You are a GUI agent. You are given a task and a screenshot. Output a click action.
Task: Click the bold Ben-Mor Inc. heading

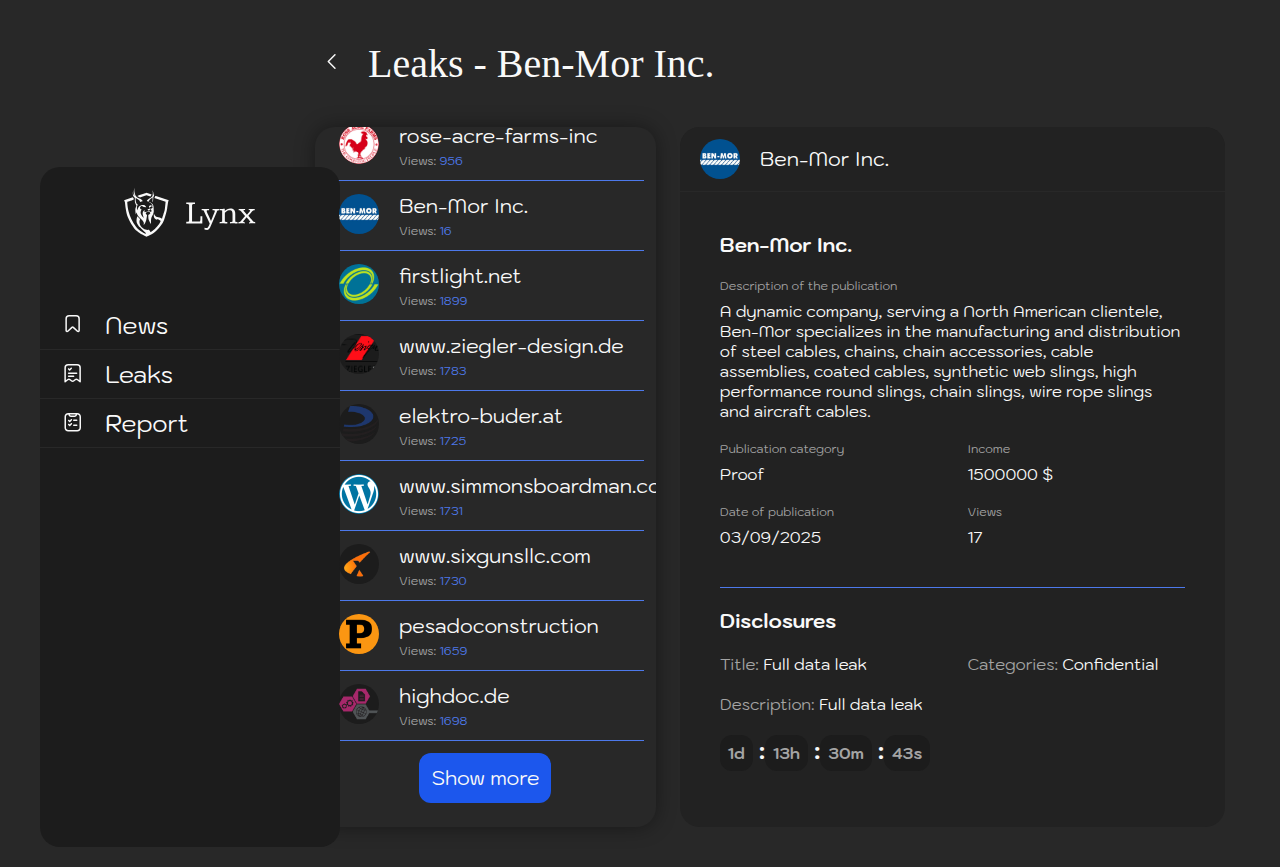(x=786, y=245)
